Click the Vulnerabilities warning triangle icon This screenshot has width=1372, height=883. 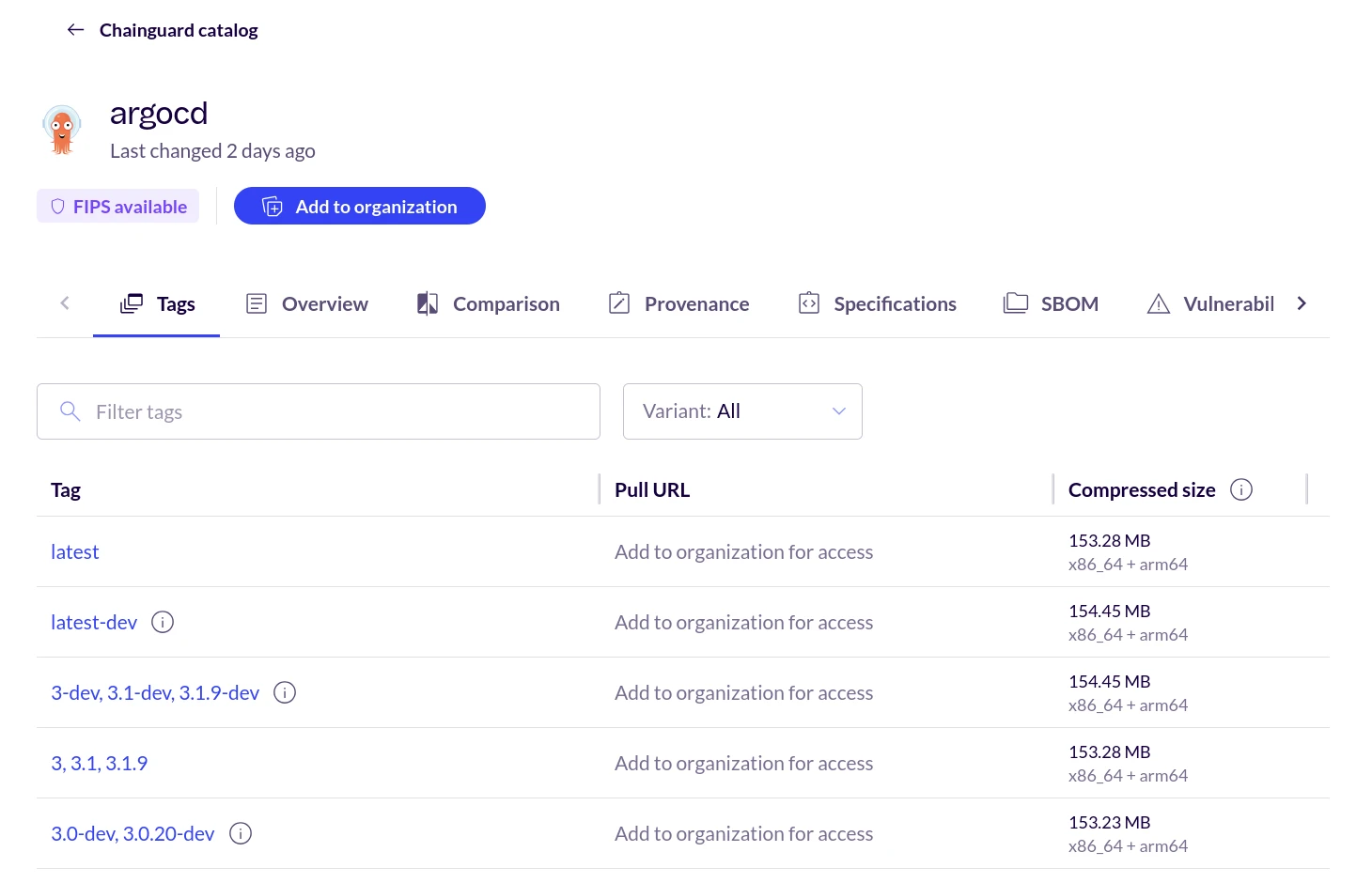[x=1159, y=302]
